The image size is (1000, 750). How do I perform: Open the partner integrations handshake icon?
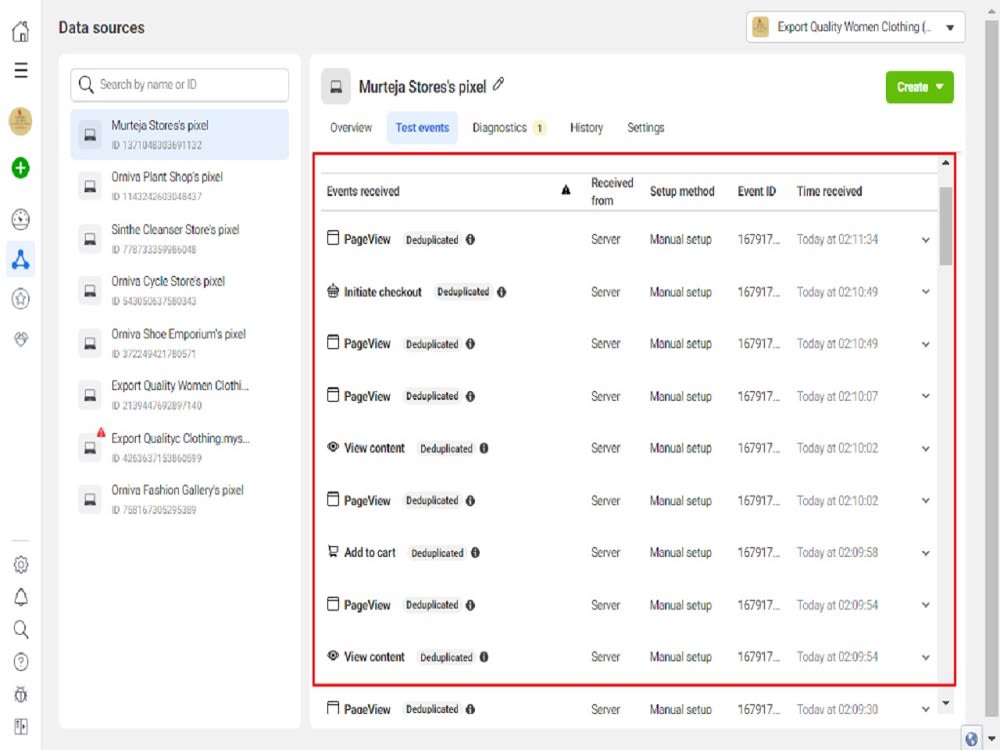click(x=20, y=339)
